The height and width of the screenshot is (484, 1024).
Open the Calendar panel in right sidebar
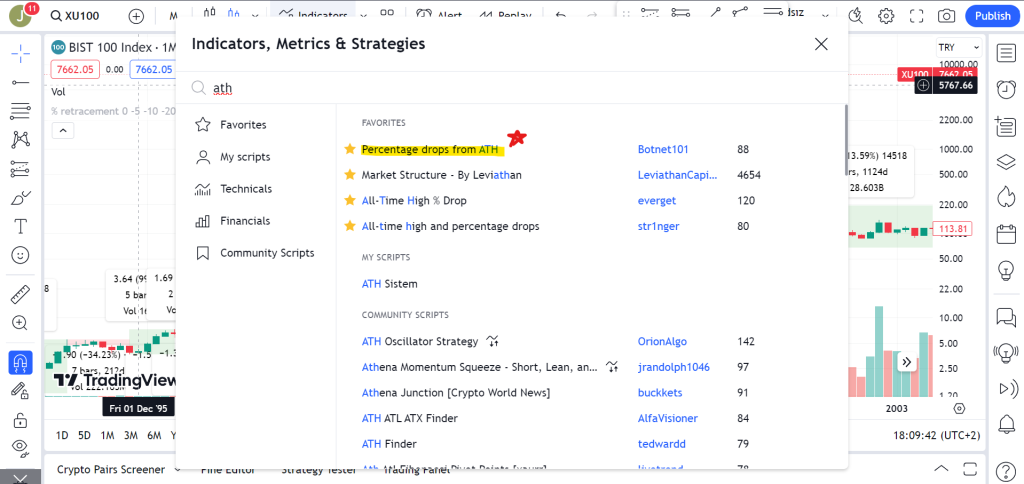[x=1005, y=235]
